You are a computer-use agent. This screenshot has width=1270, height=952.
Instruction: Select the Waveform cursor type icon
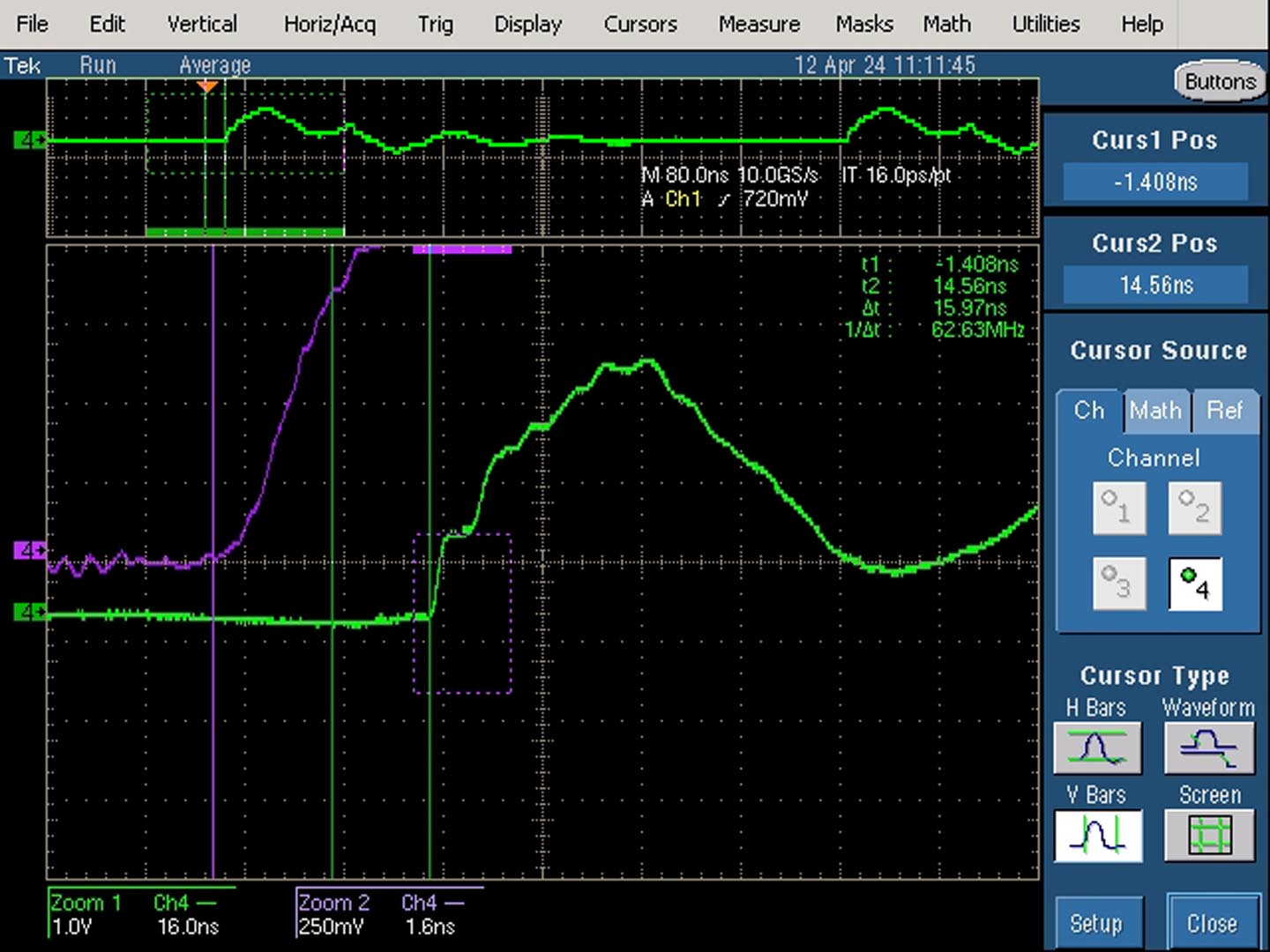[x=1209, y=747]
